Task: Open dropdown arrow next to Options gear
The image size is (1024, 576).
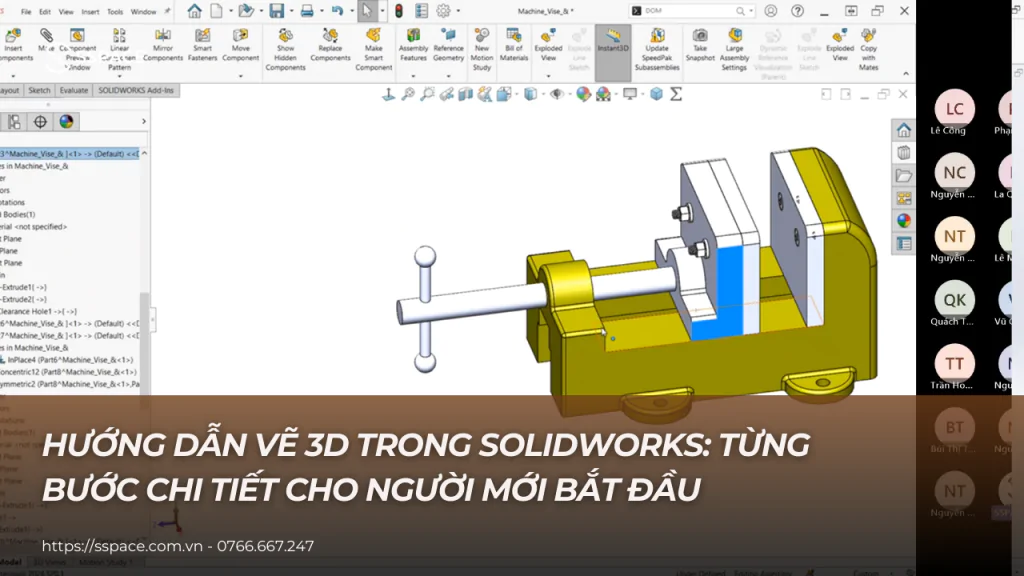Action: tap(458, 11)
